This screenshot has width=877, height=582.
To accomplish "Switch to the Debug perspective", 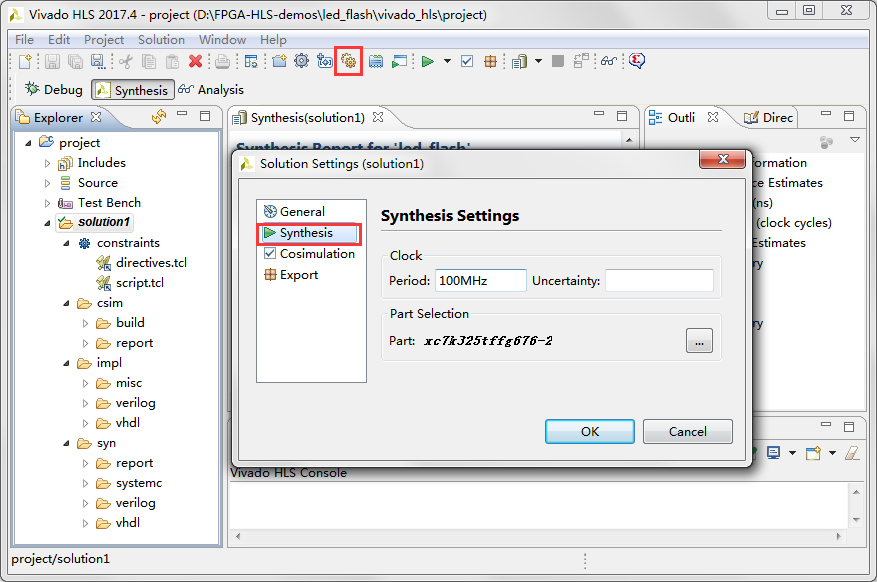I will 54,90.
